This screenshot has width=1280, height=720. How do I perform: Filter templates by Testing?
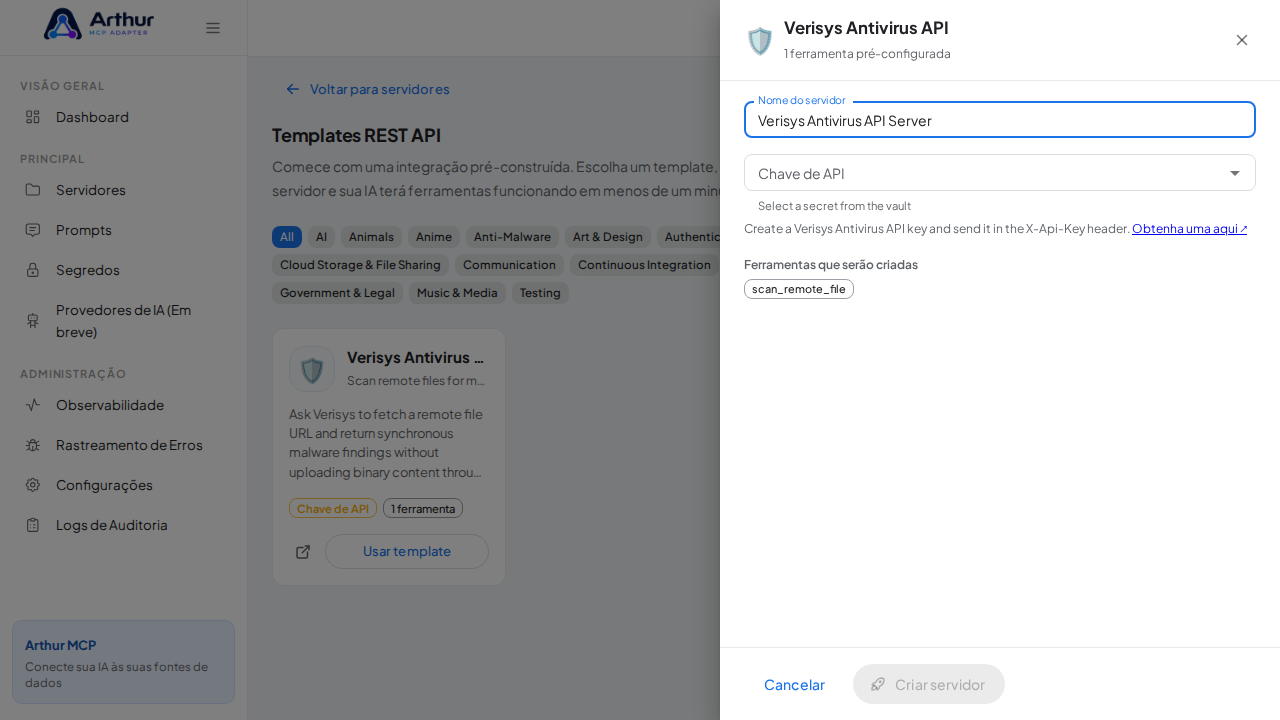click(x=540, y=293)
